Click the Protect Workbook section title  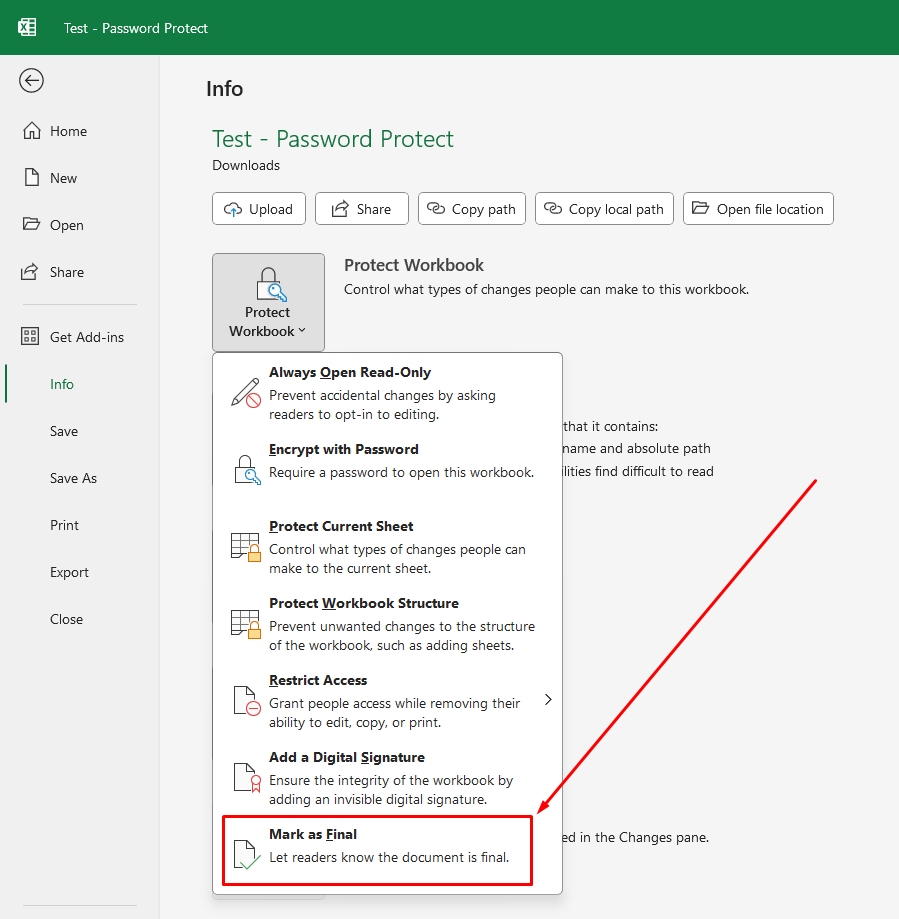click(414, 265)
